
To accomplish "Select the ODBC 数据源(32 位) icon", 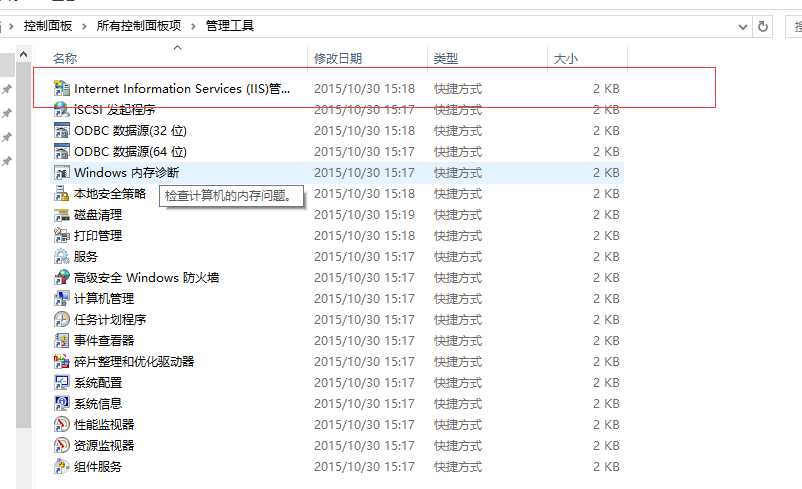I will (x=61, y=130).
